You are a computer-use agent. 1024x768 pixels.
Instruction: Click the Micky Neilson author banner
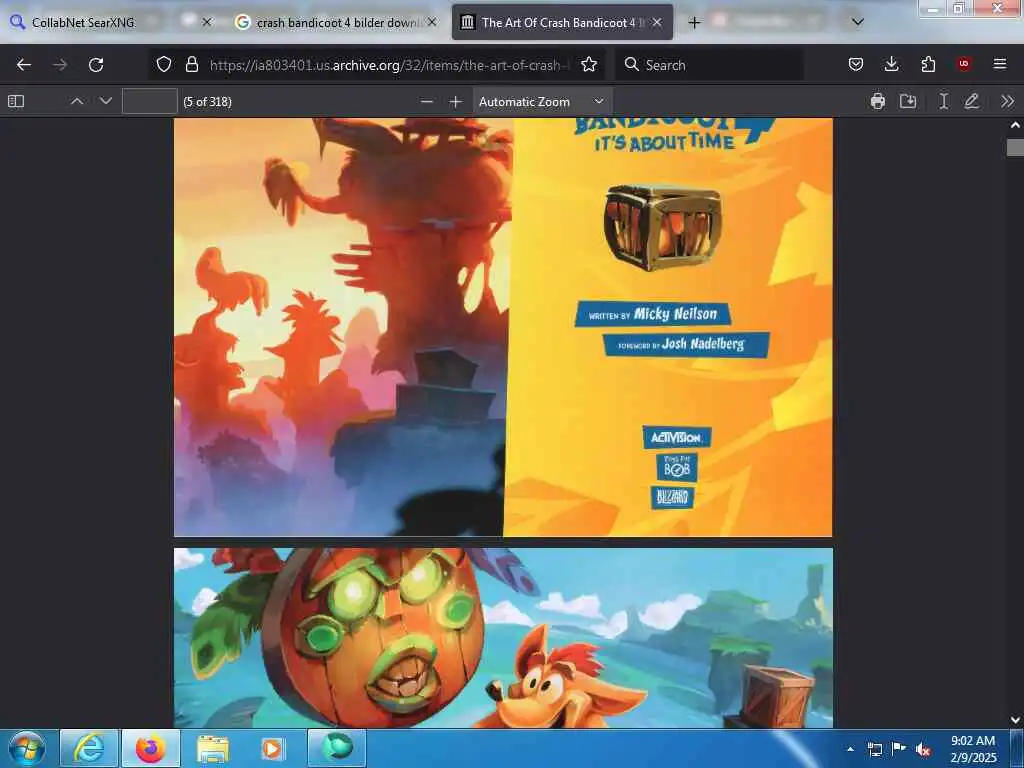[x=652, y=314]
